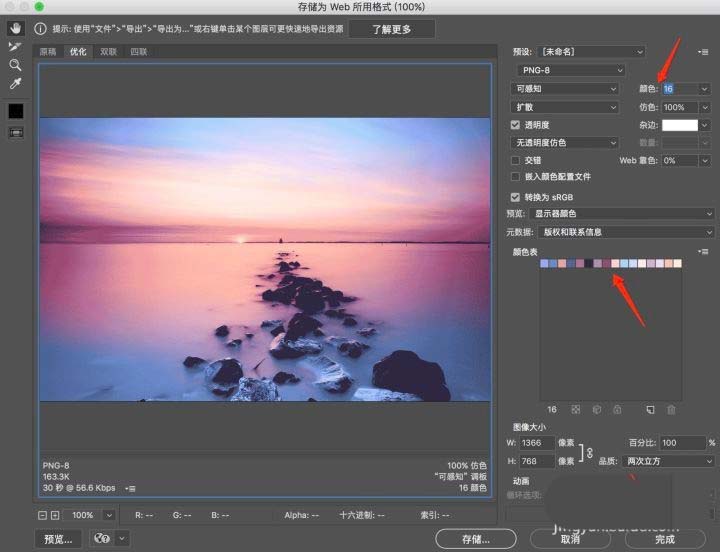
Task: Open the preset options menu icon
Action: pyautogui.click(x=703, y=52)
